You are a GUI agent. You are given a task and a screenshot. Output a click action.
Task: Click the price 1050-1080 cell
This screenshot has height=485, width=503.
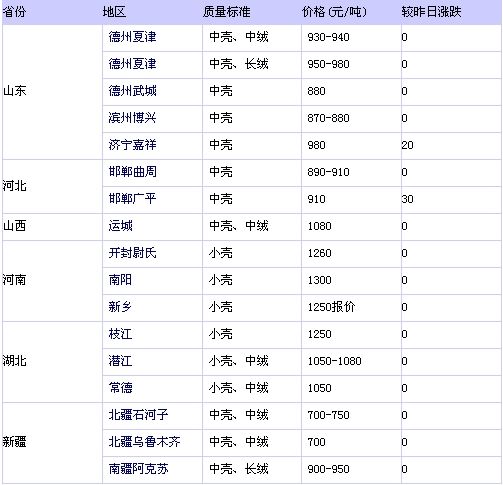coord(351,362)
